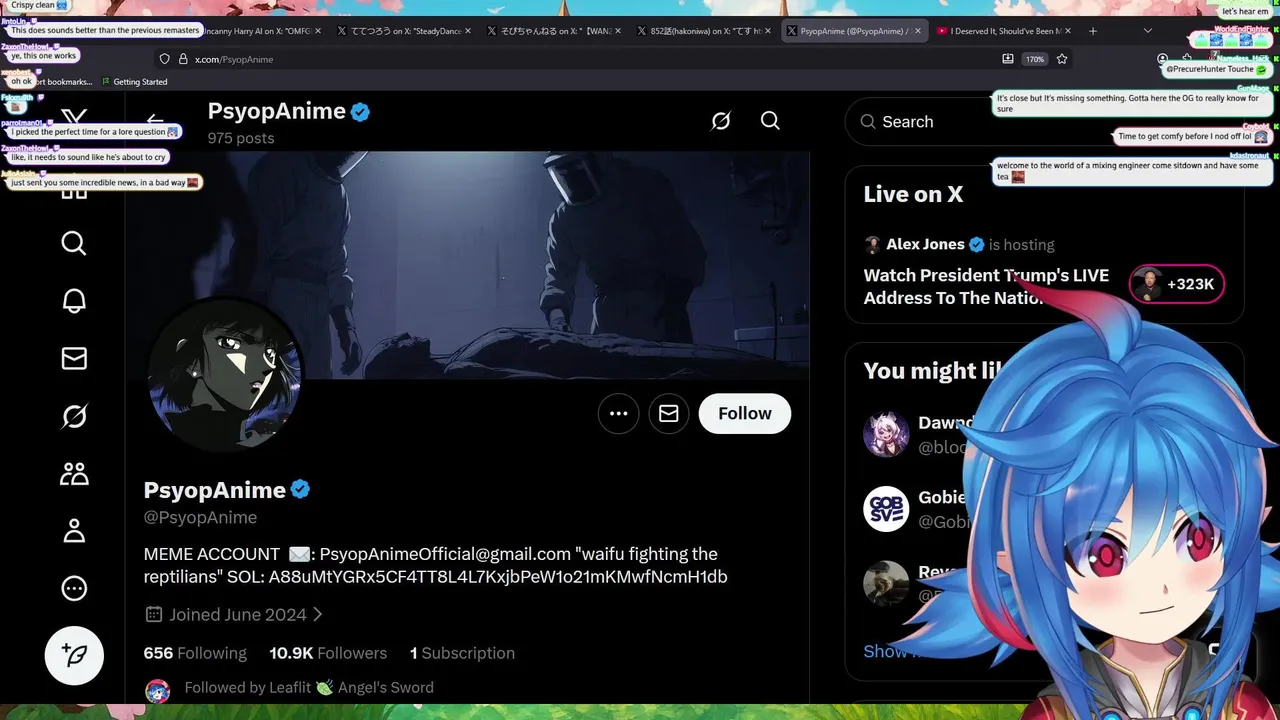
Task: Switch to Uncanny Harry AI tab
Action: coord(255,31)
